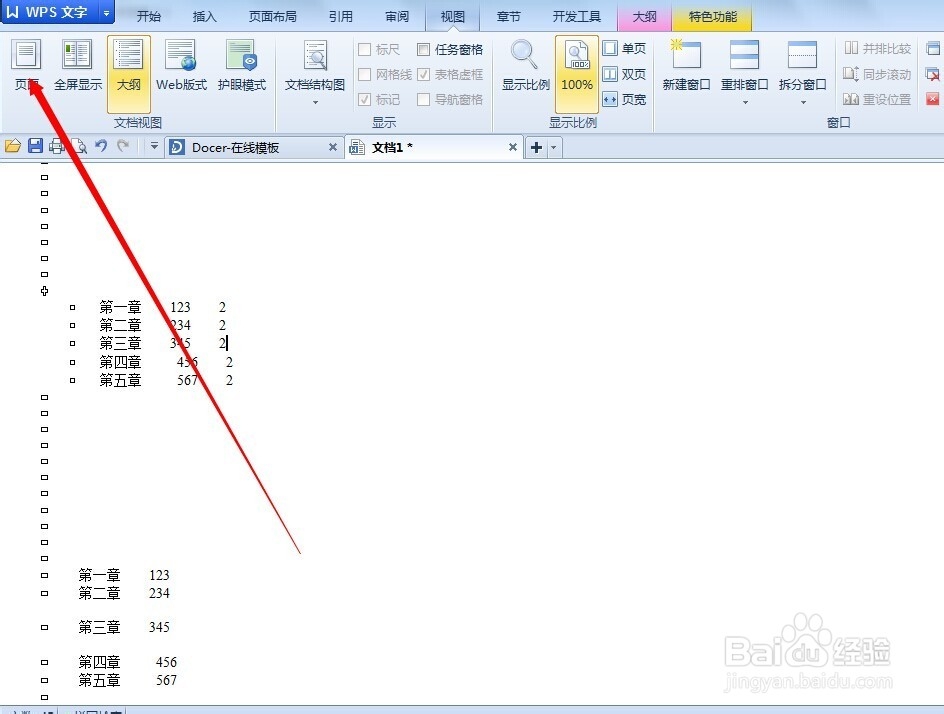Open the 插入 ribbon tab

click(204, 16)
